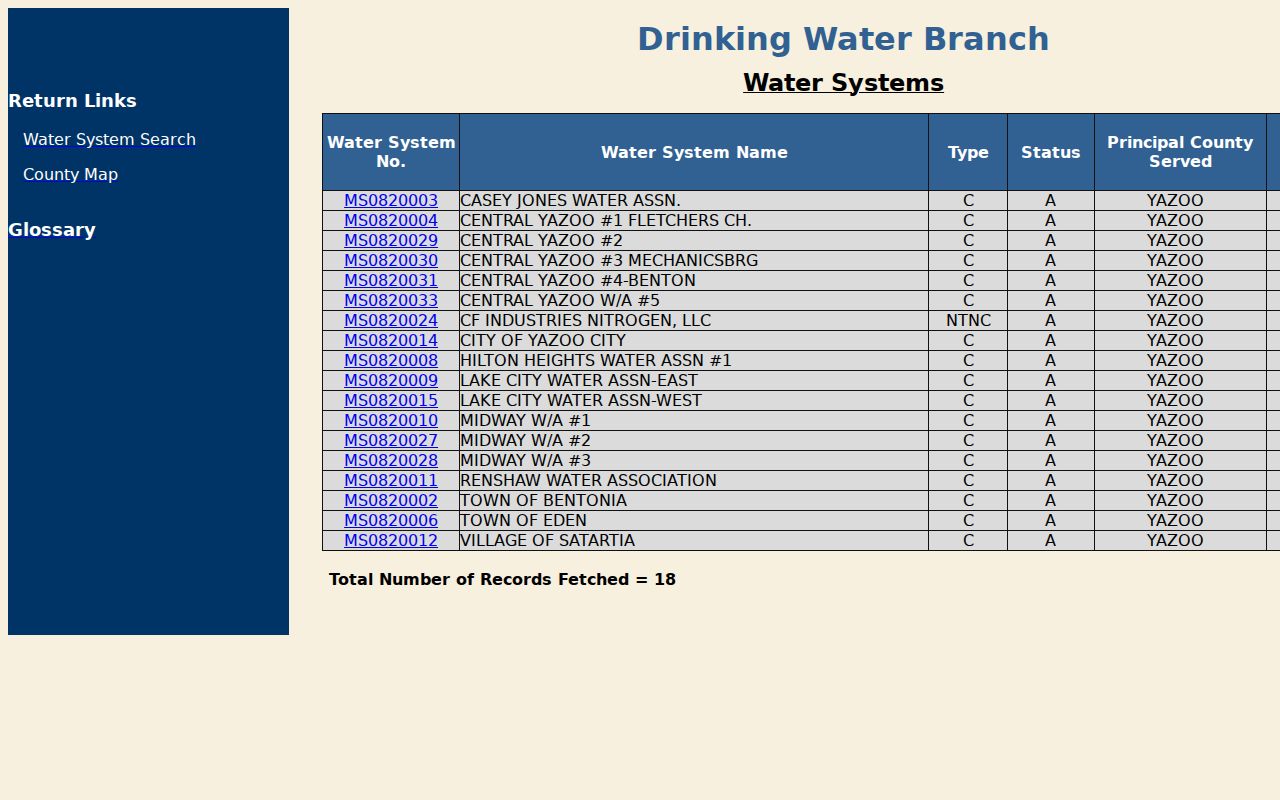This screenshot has height=800, width=1280.
Task: Open record MS0820030
Action: [391, 261]
